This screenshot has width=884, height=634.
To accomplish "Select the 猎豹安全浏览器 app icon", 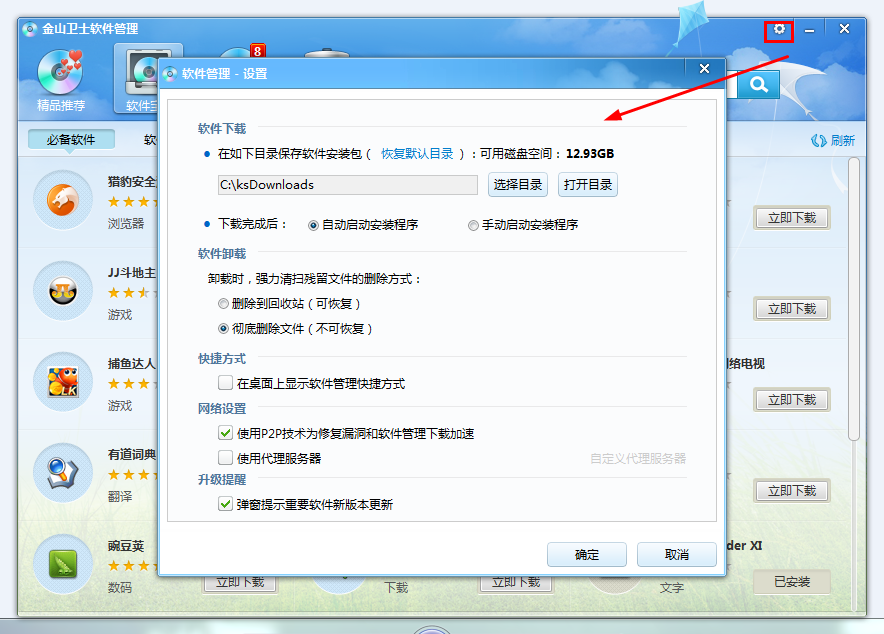I will click(x=63, y=201).
